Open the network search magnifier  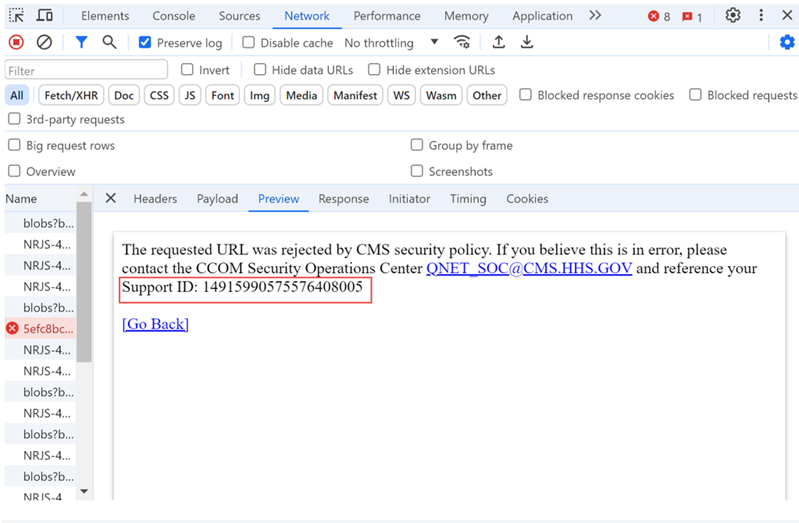pos(109,43)
